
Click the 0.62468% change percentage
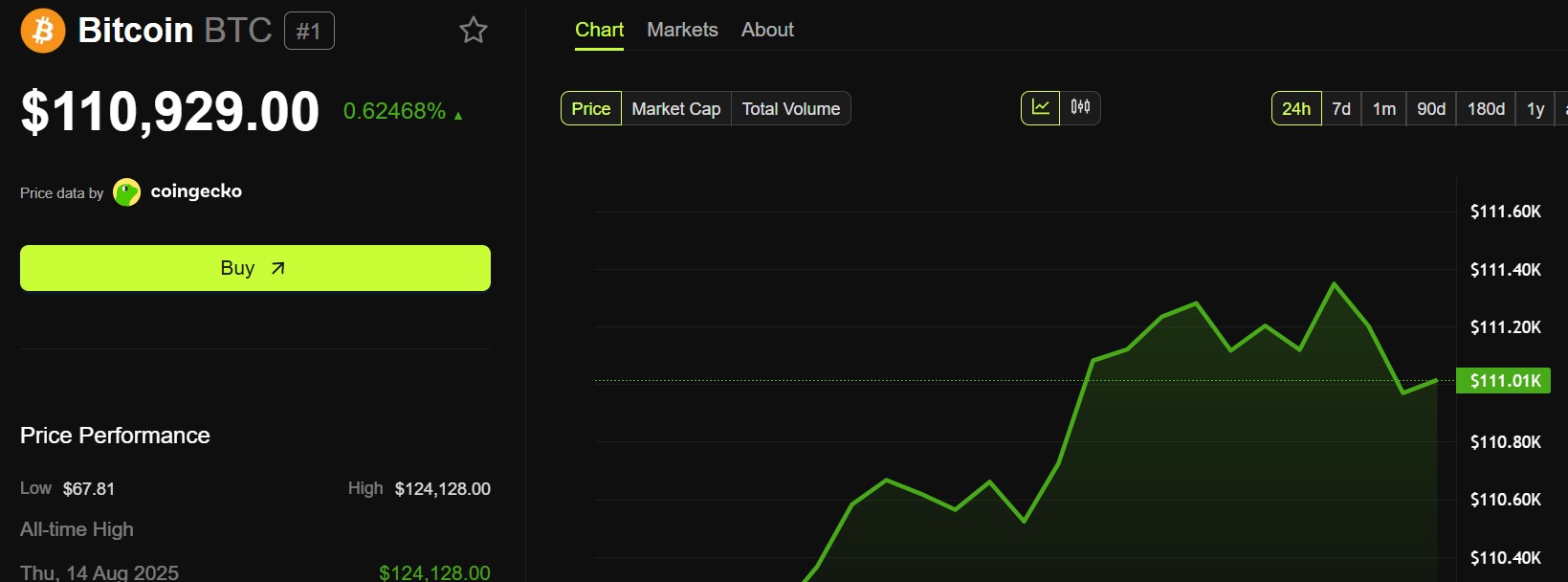(x=394, y=111)
